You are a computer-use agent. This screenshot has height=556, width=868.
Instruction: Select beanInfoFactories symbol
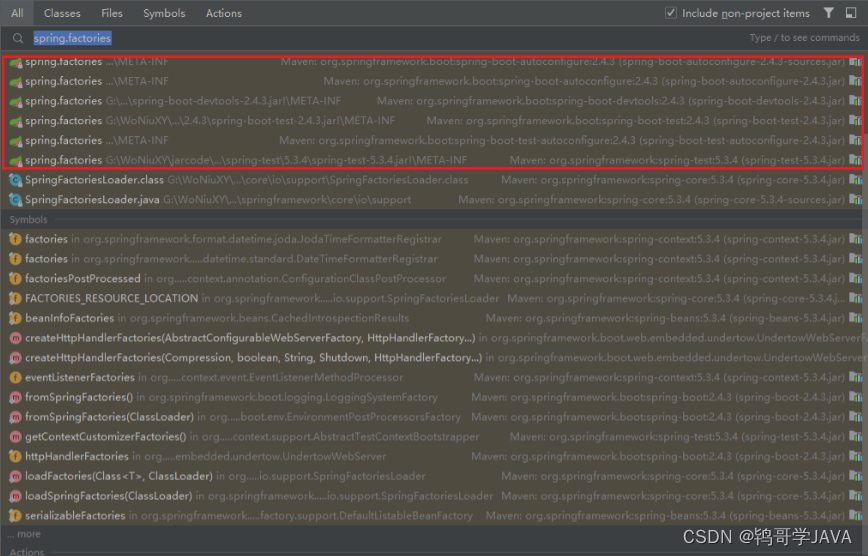tap(434, 318)
